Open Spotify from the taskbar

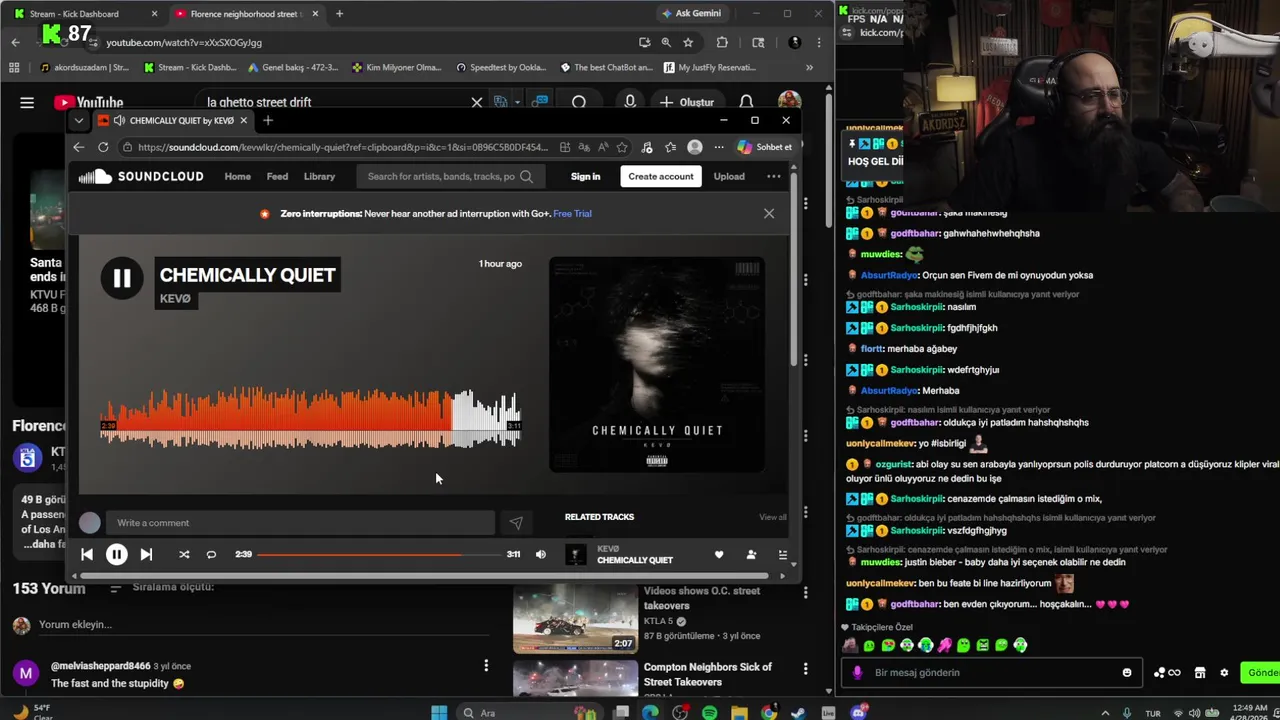(710, 713)
